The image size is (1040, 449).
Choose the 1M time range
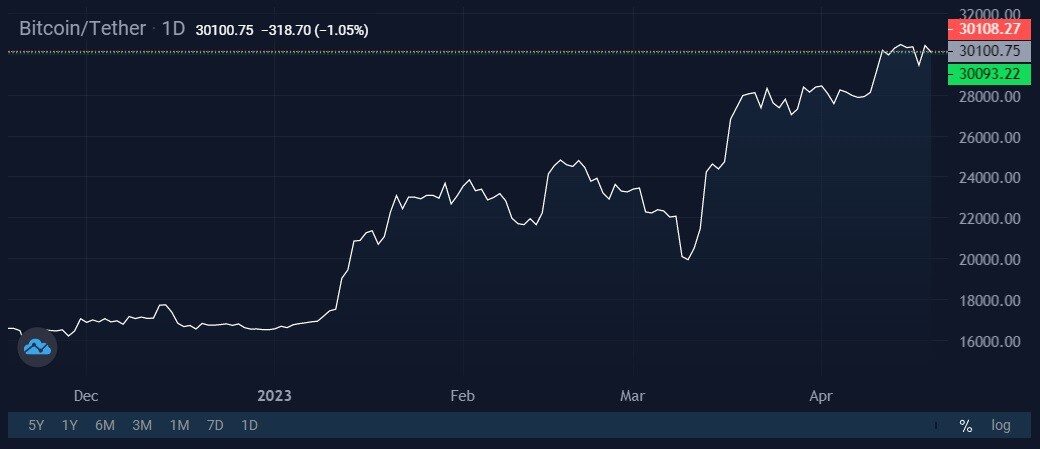(179, 425)
